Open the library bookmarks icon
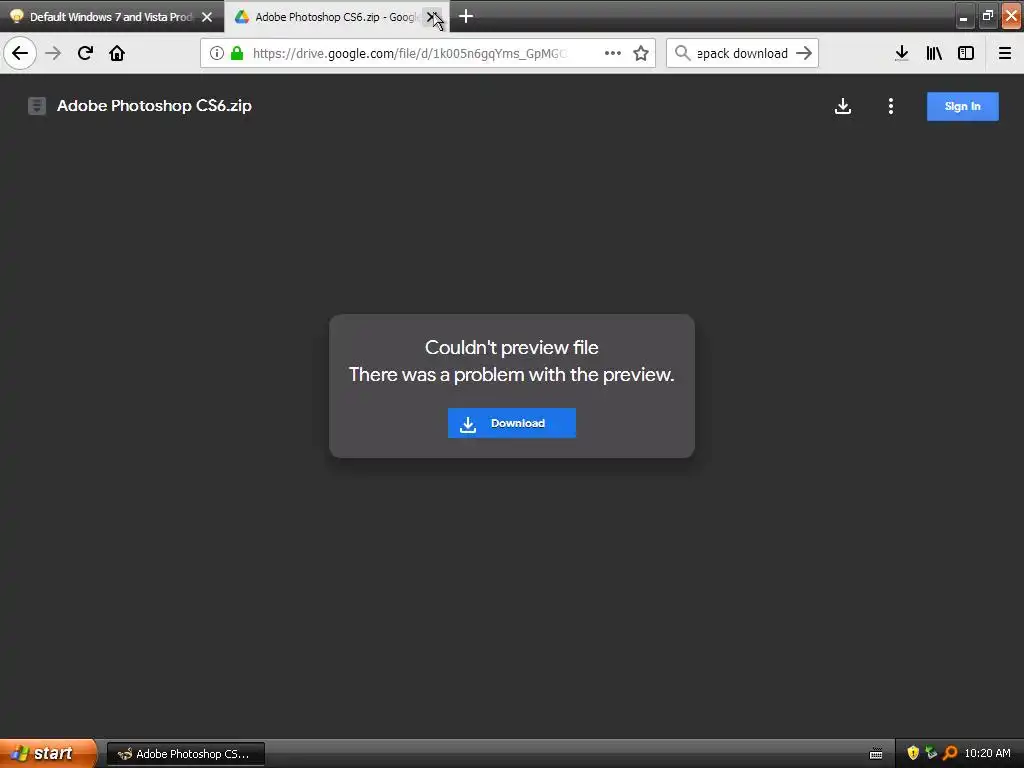Screen dimensions: 1024x768 click(934, 53)
